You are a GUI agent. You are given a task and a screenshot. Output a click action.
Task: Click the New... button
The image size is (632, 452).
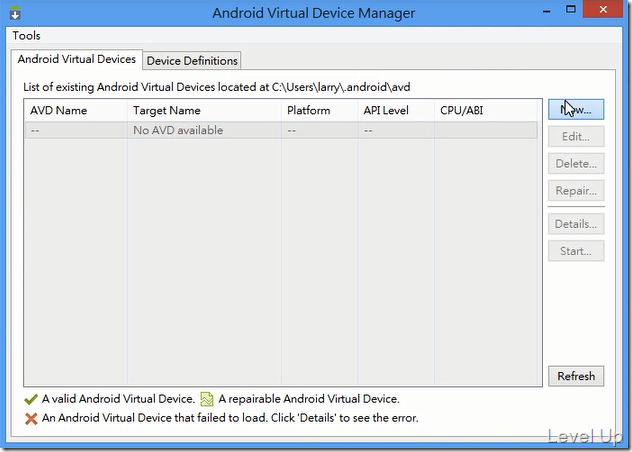point(576,110)
